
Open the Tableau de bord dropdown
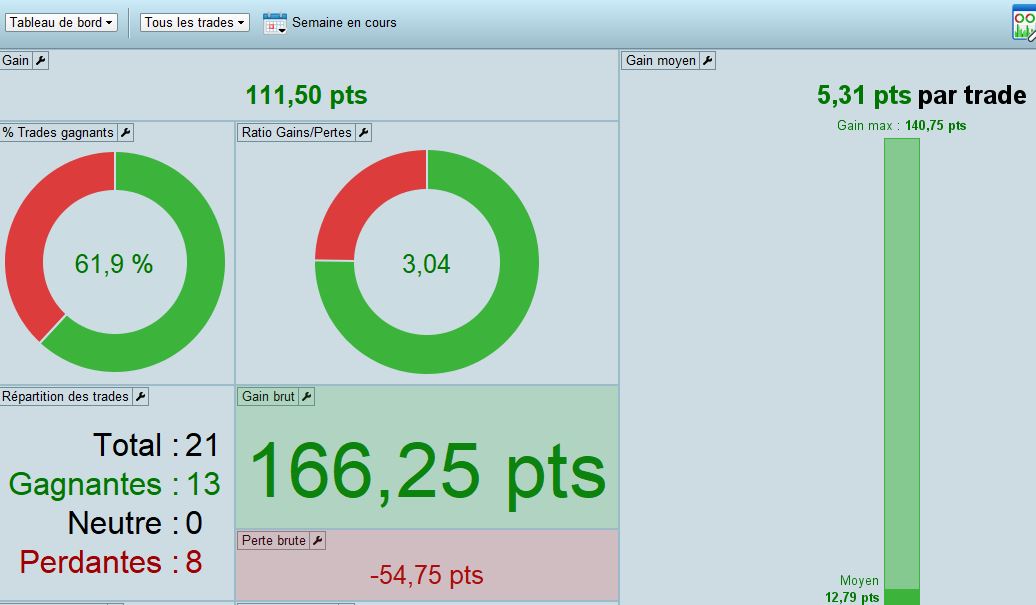(61, 22)
